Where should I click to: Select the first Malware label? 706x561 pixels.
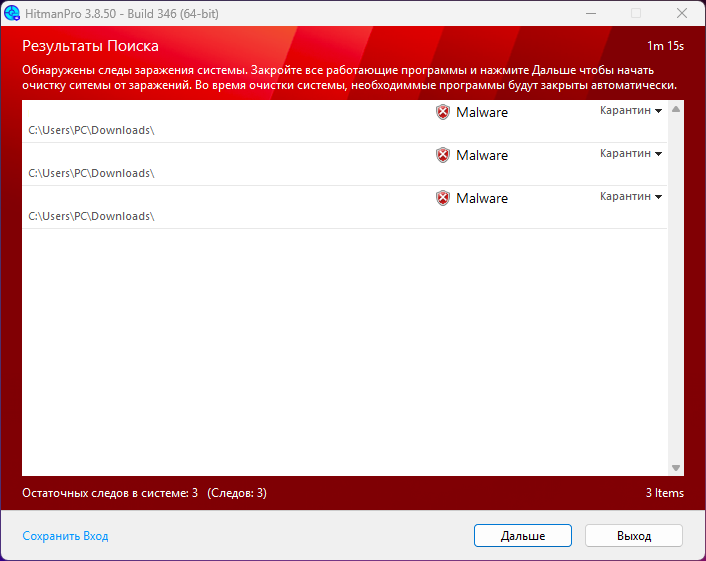coord(482,112)
